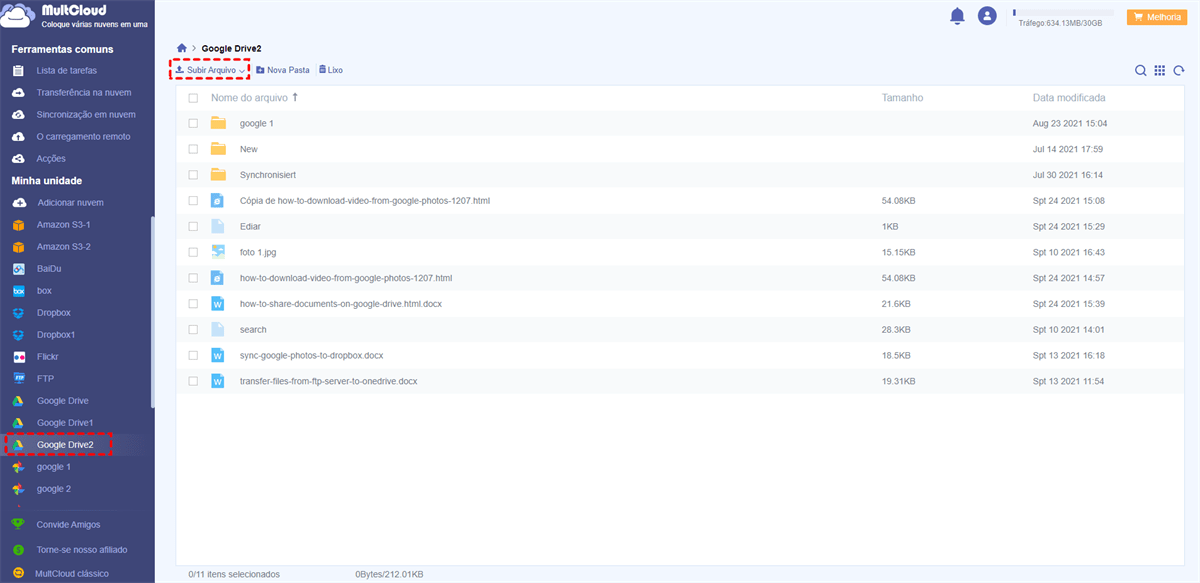Click the Melhoria upgrade button
Viewport: 1200px width, 583px height.
[x=1156, y=16]
